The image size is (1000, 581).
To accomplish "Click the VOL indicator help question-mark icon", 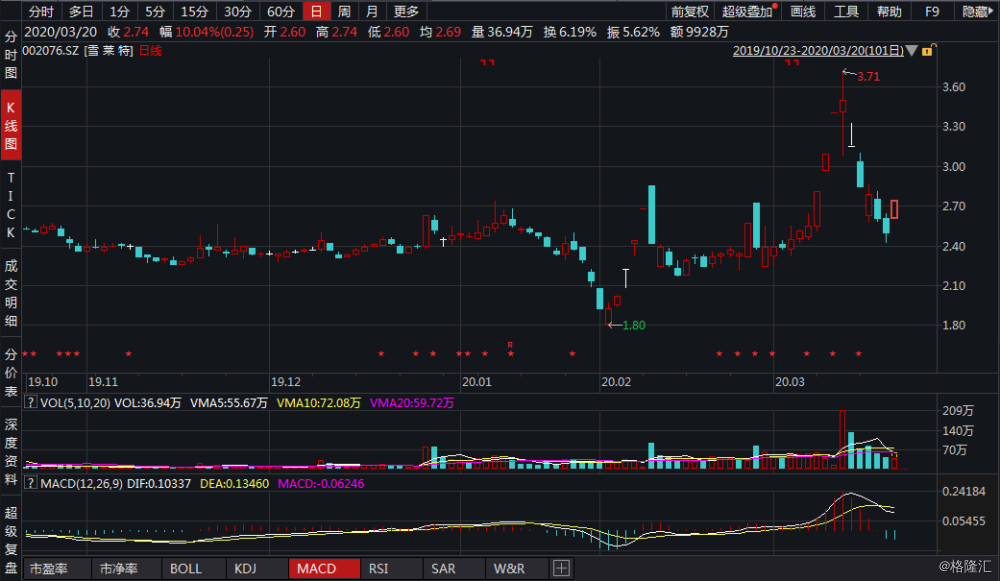I will (x=31, y=403).
